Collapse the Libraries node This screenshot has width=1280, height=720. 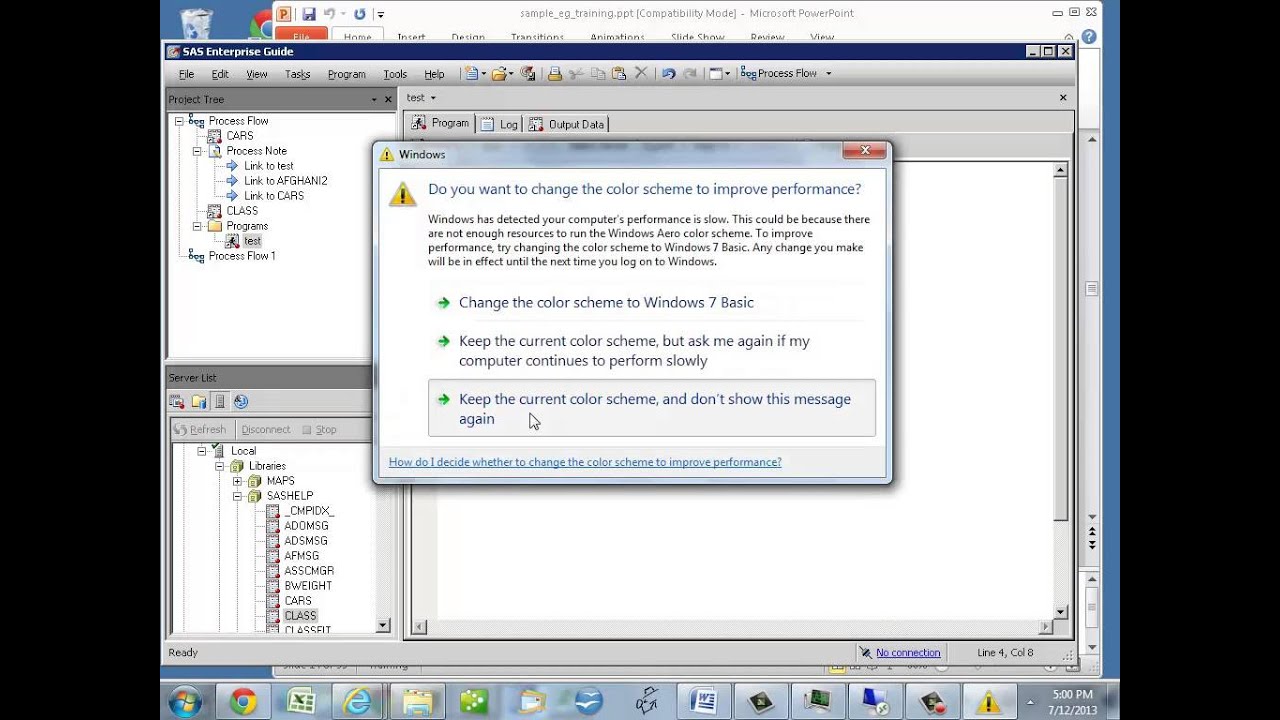click(x=220, y=466)
